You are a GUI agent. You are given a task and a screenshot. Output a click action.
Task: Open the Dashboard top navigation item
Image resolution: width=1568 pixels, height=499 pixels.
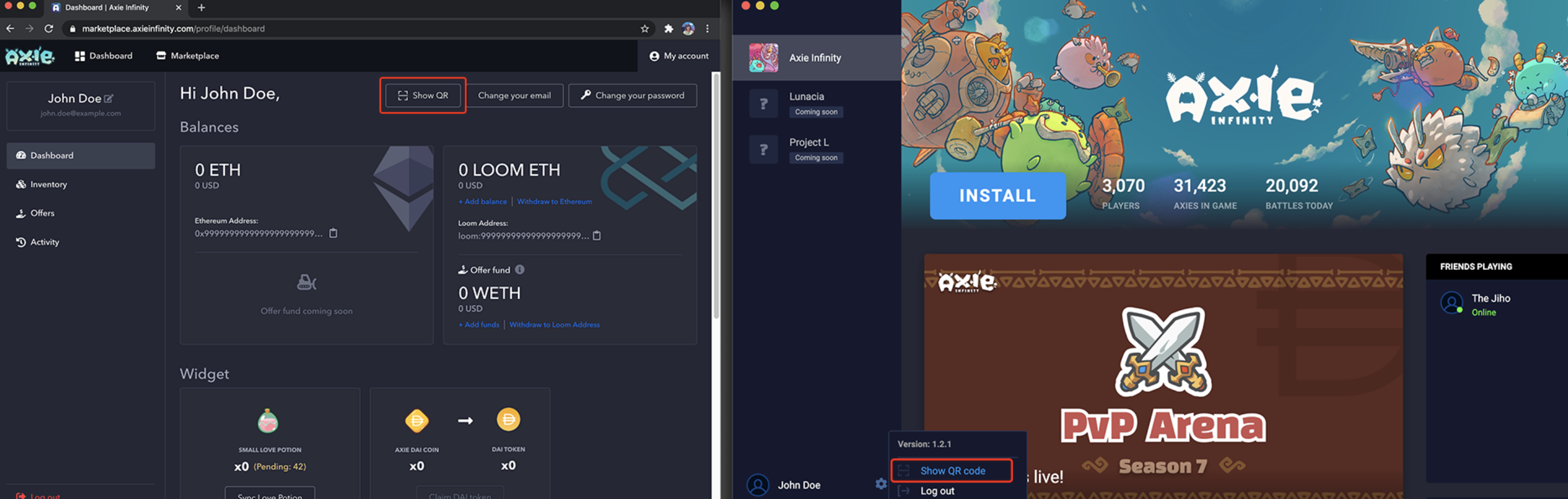coord(104,56)
